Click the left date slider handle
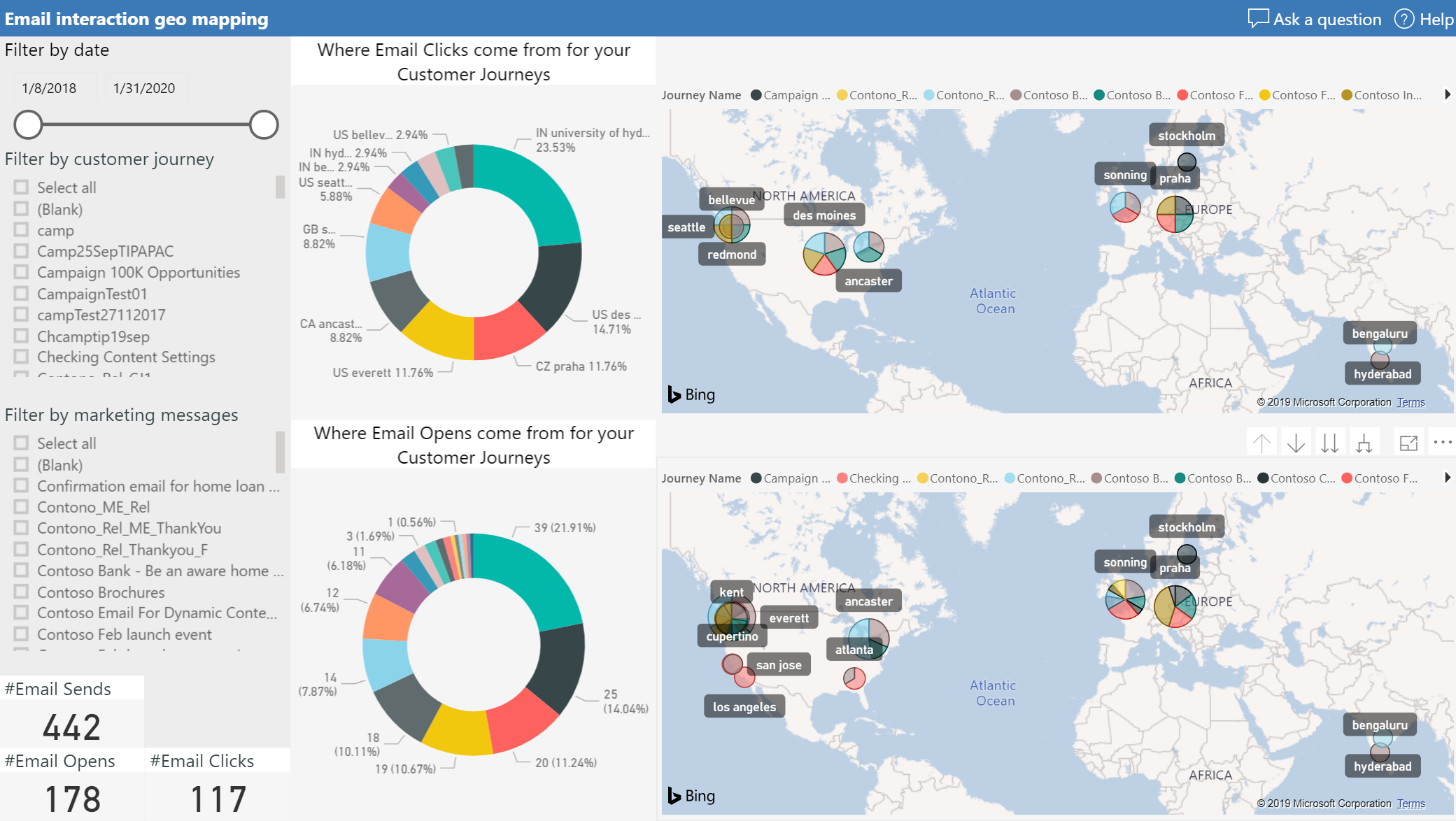 pyautogui.click(x=28, y=124)
